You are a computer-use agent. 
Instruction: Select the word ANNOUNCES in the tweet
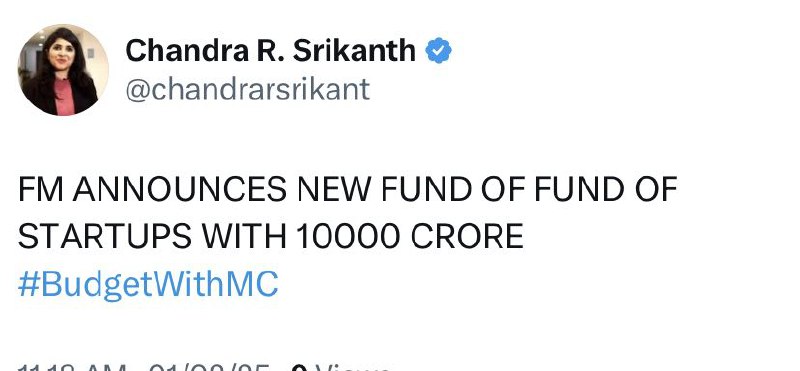click(x=180, y=189)
